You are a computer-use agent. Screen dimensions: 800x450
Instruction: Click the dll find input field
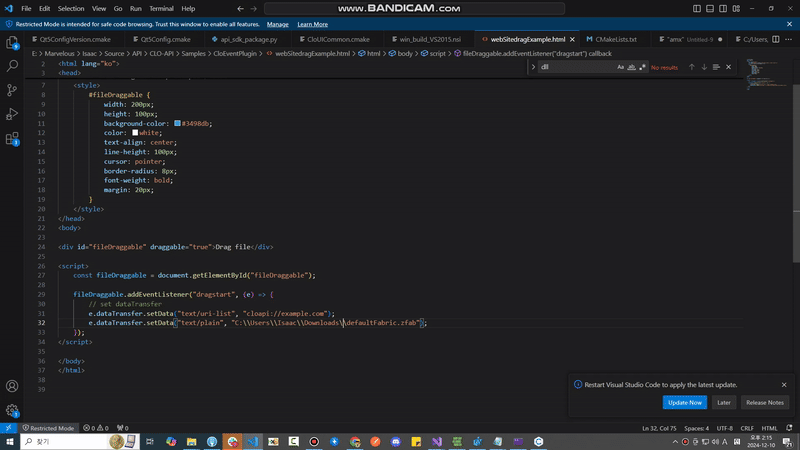(x=577, y=67)
